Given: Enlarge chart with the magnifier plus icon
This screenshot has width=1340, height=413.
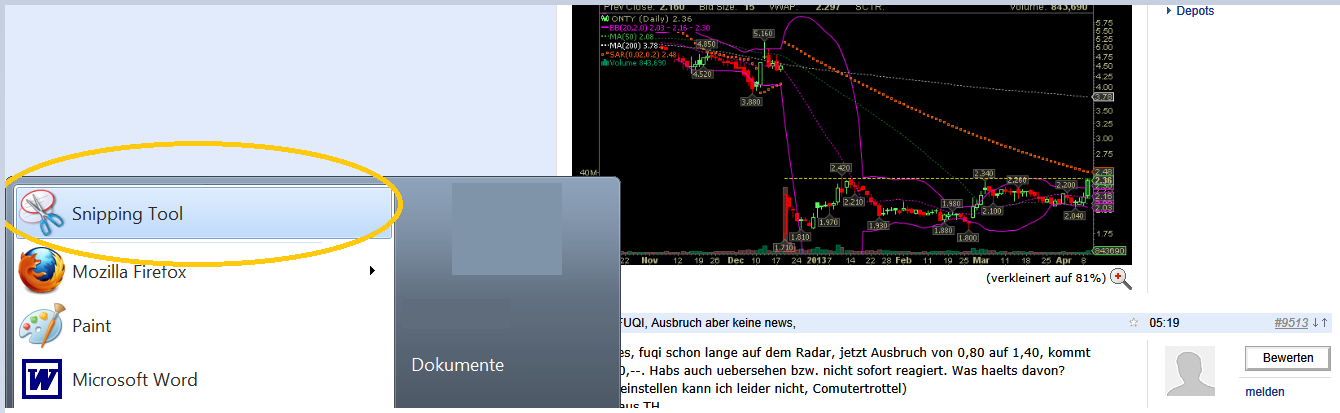Looking at the screenshot, I should click(x=1121, y=279).
